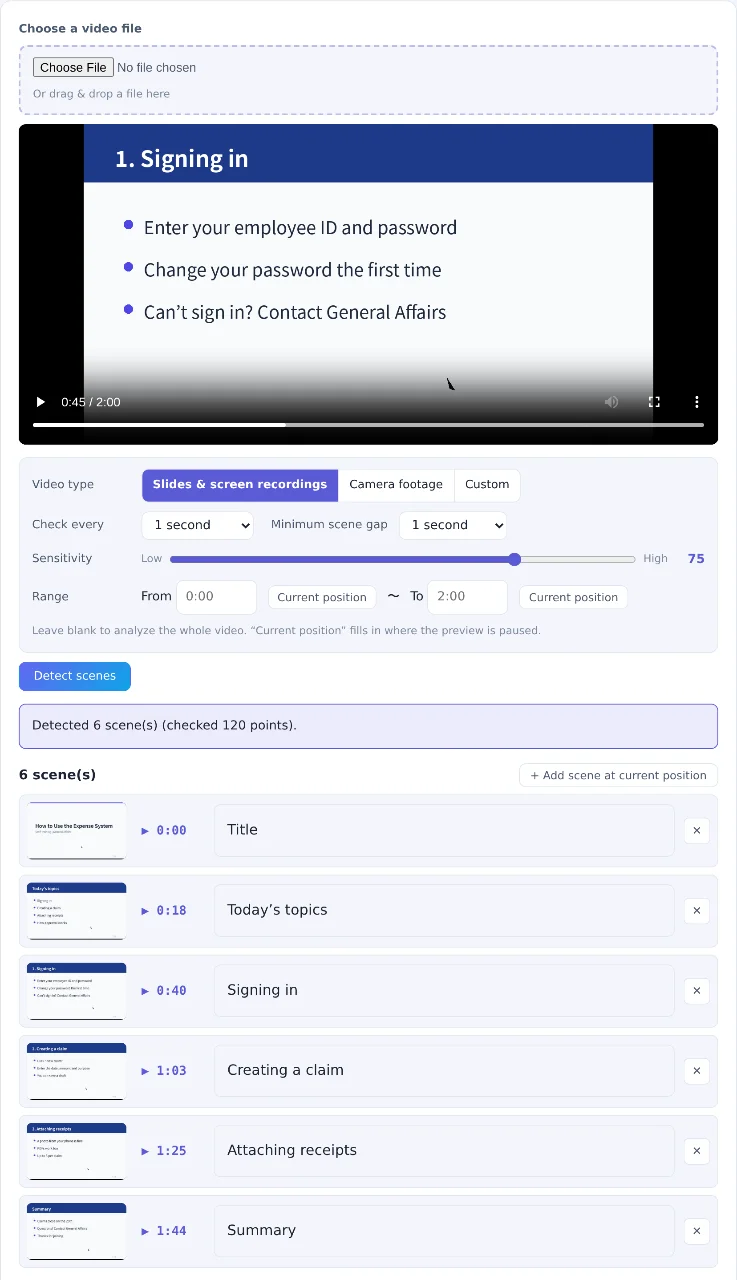Screen dimensions: 737x1280
Task: Click the Choose File button
Action: 73,68
